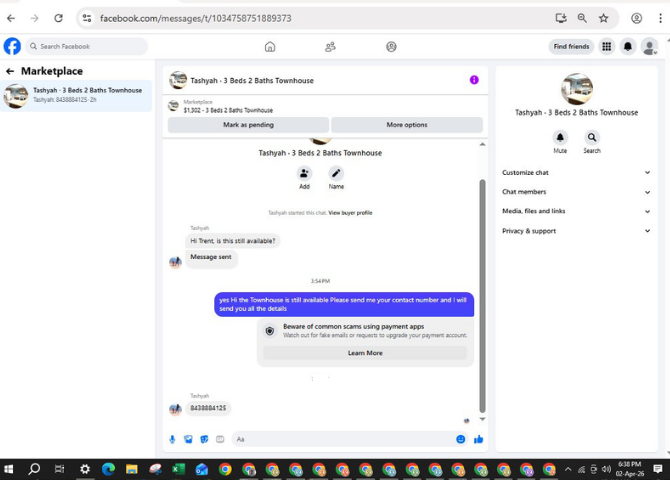The height and width of the screenshot is (480, 670).
Task: Click the 'Hi Trent, is this still available?' message
Action: coord(233,241)
